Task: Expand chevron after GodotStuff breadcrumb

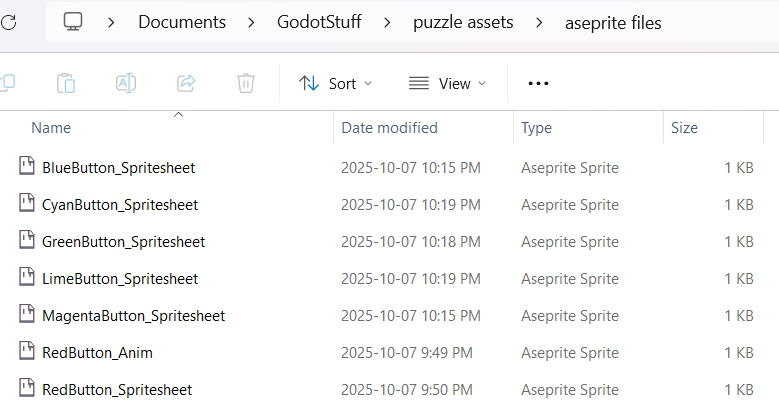Action: point(386,22)
